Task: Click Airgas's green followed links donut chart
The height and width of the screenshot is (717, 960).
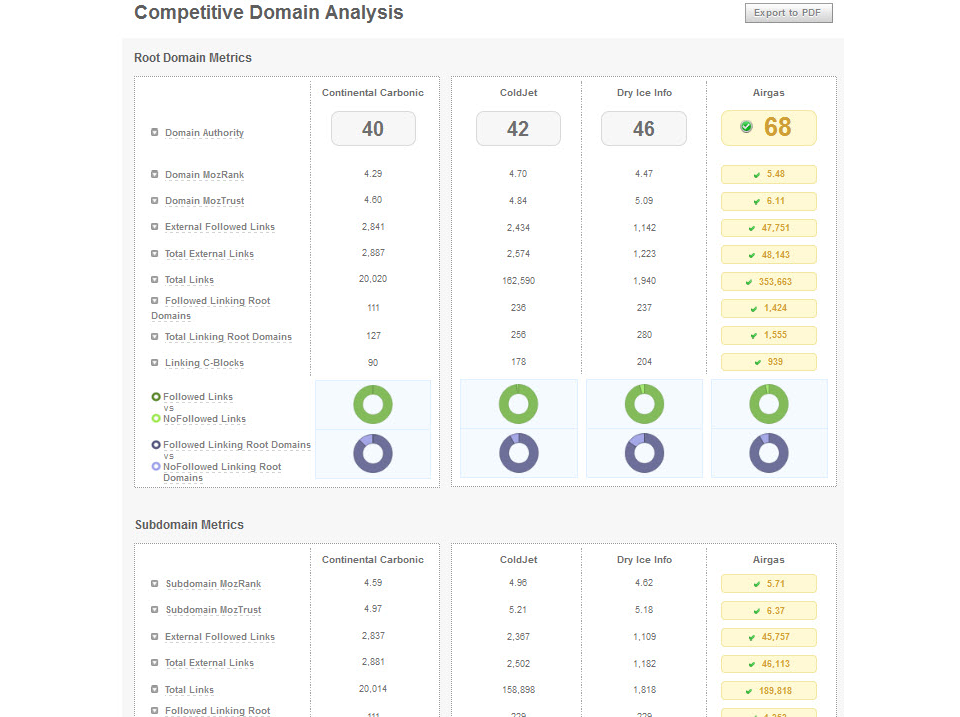Action: click(x=769, y=404)
